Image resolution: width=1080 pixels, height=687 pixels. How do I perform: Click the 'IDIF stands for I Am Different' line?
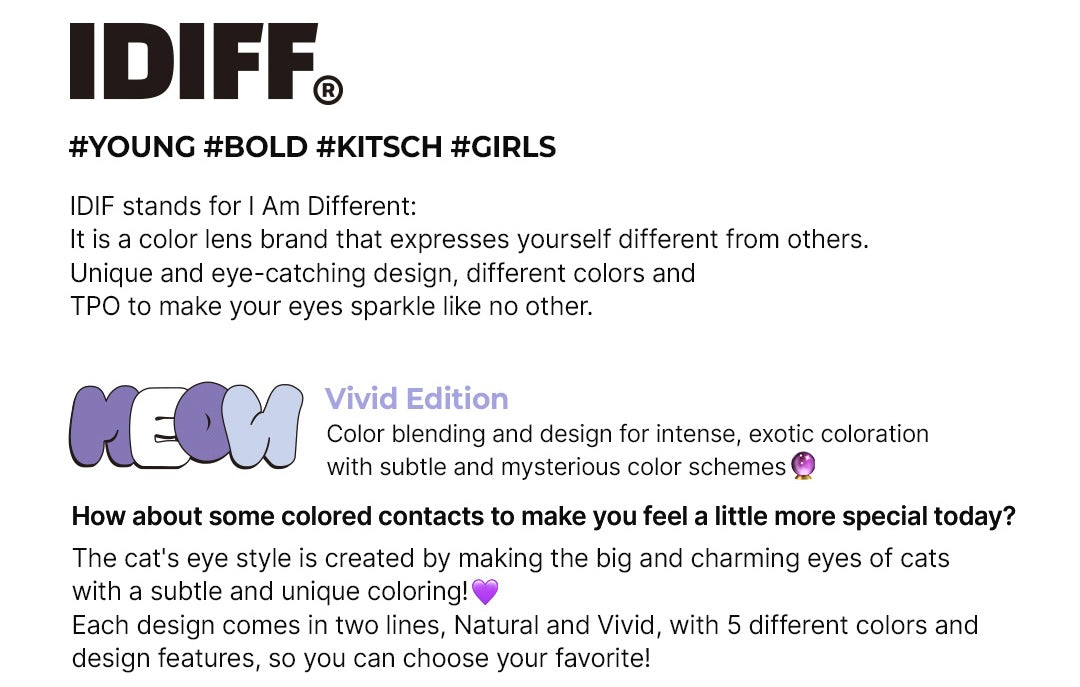243,206
